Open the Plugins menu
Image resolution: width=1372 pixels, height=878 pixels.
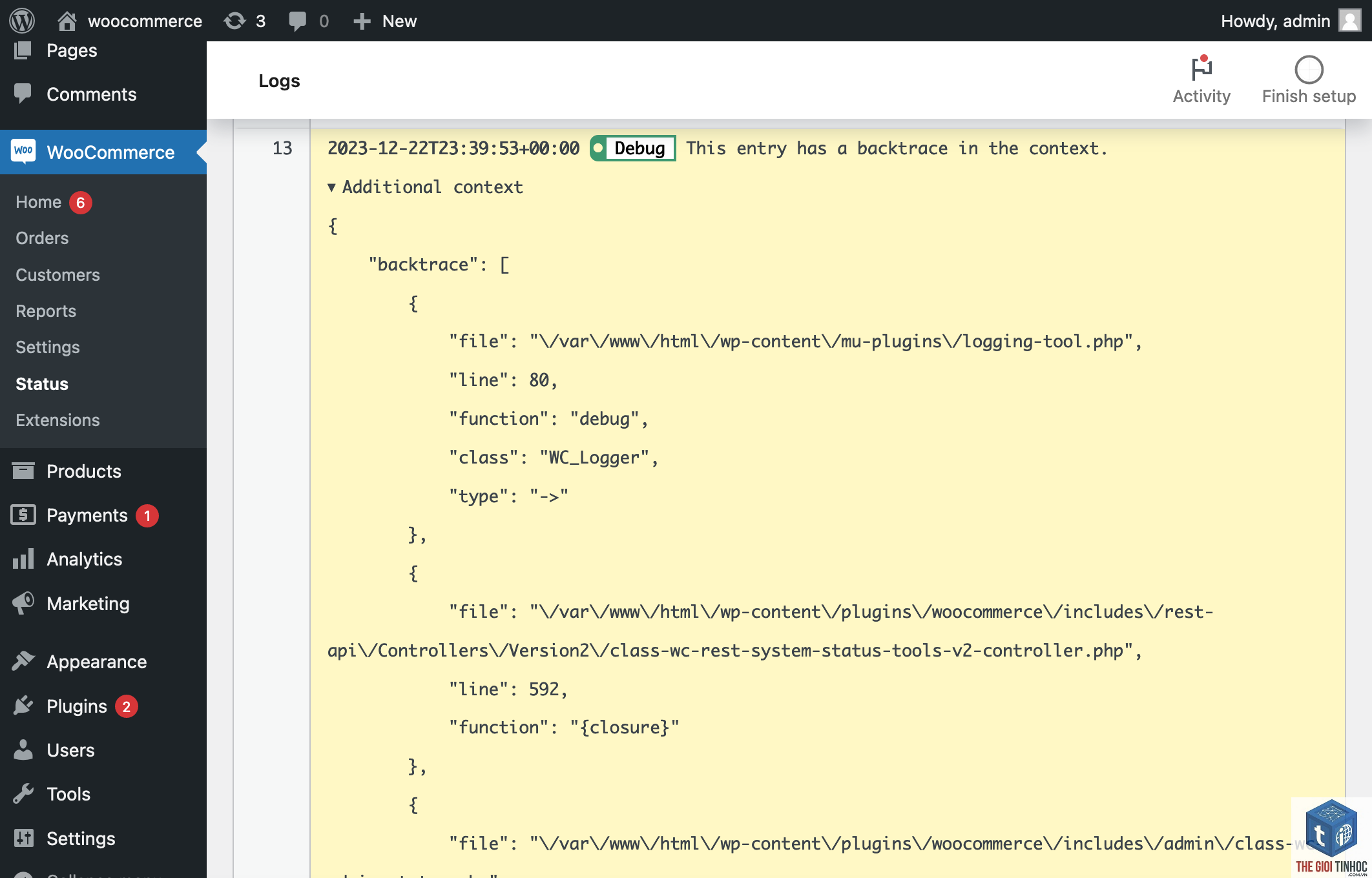pyautogui.click(x=77, y=706)
